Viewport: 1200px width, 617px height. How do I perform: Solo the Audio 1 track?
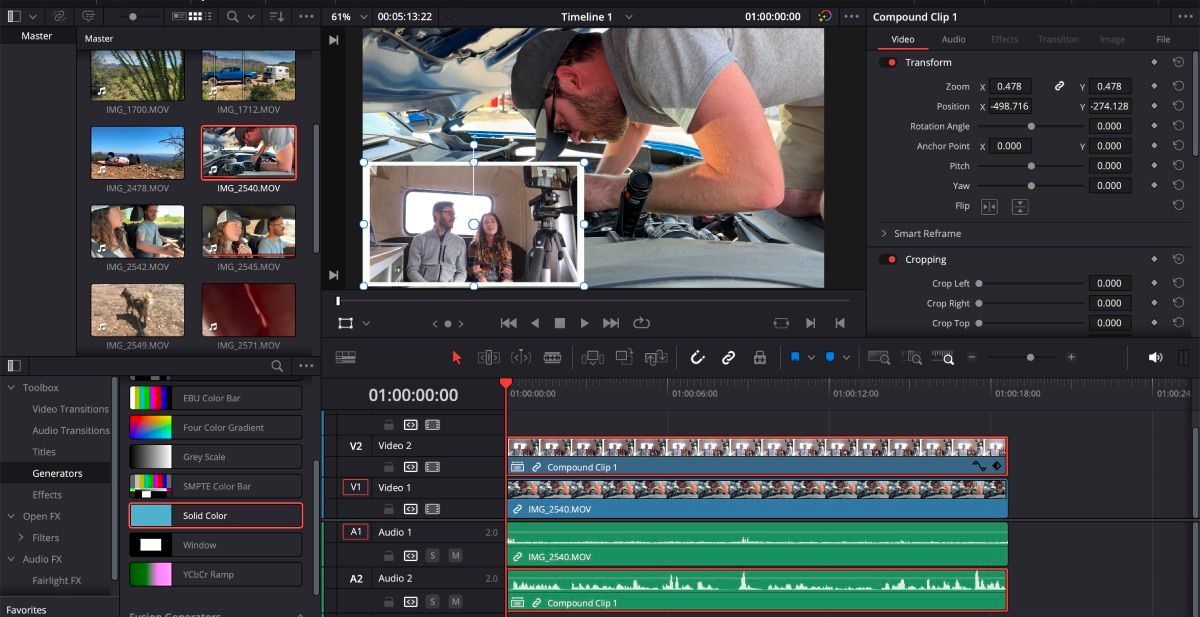tap(432, 556)
